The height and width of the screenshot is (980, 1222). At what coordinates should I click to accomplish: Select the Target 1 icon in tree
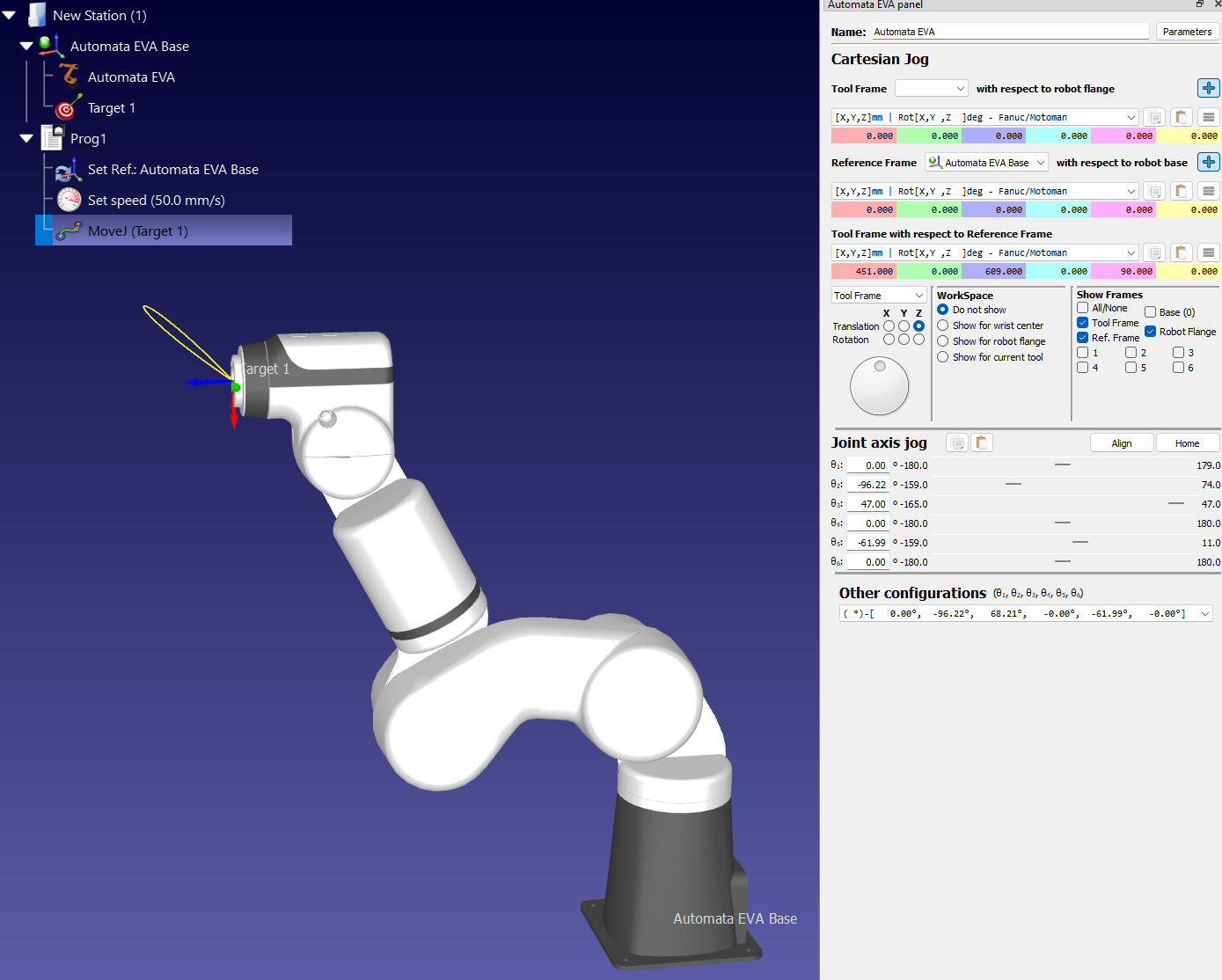coord(67,108)
